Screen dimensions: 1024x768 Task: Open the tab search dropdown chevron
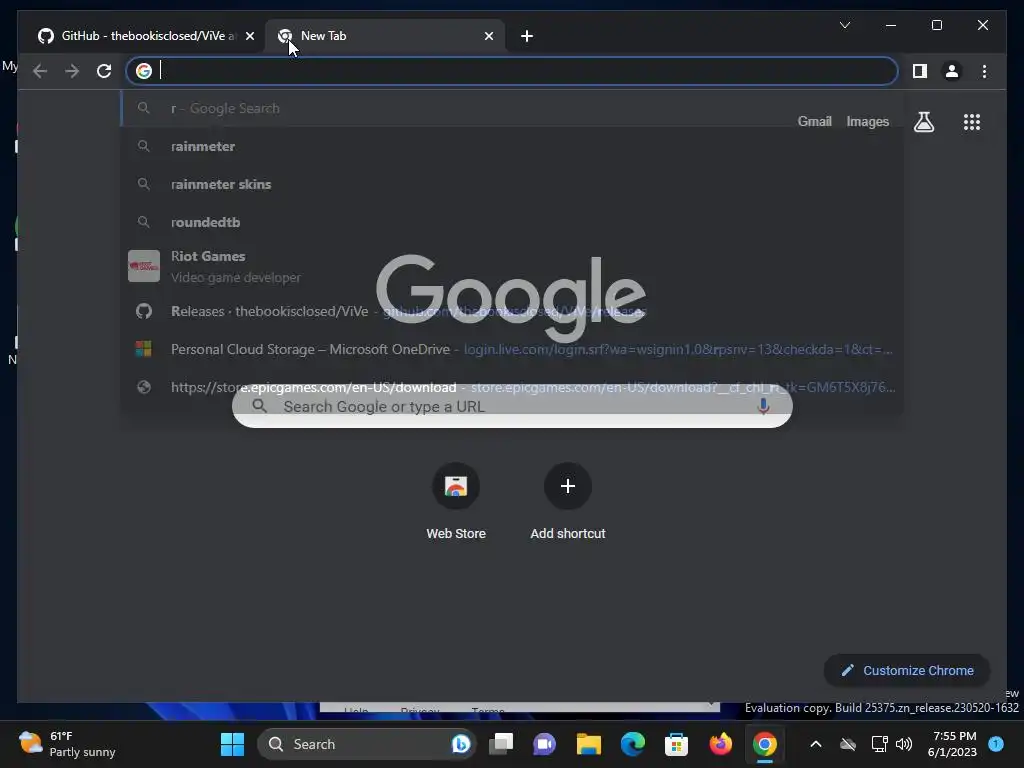(x=844, y=25)
